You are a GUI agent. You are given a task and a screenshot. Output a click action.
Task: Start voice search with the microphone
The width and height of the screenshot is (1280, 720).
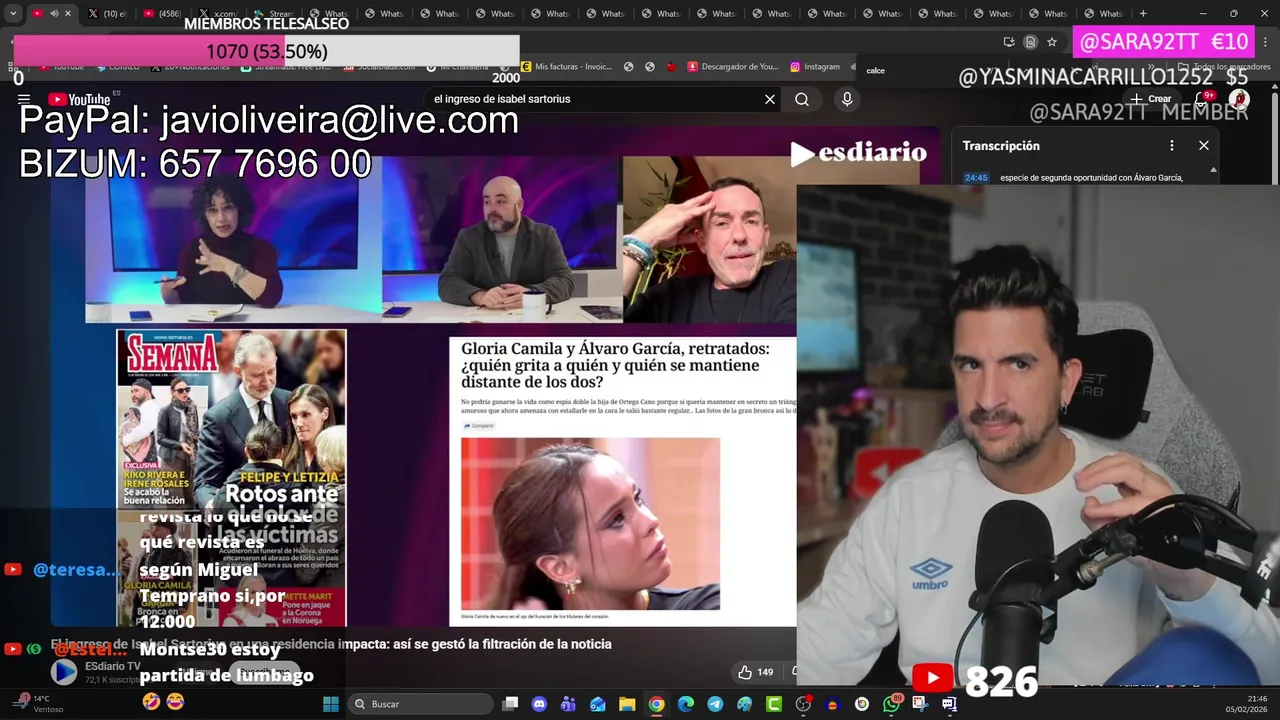847,99
